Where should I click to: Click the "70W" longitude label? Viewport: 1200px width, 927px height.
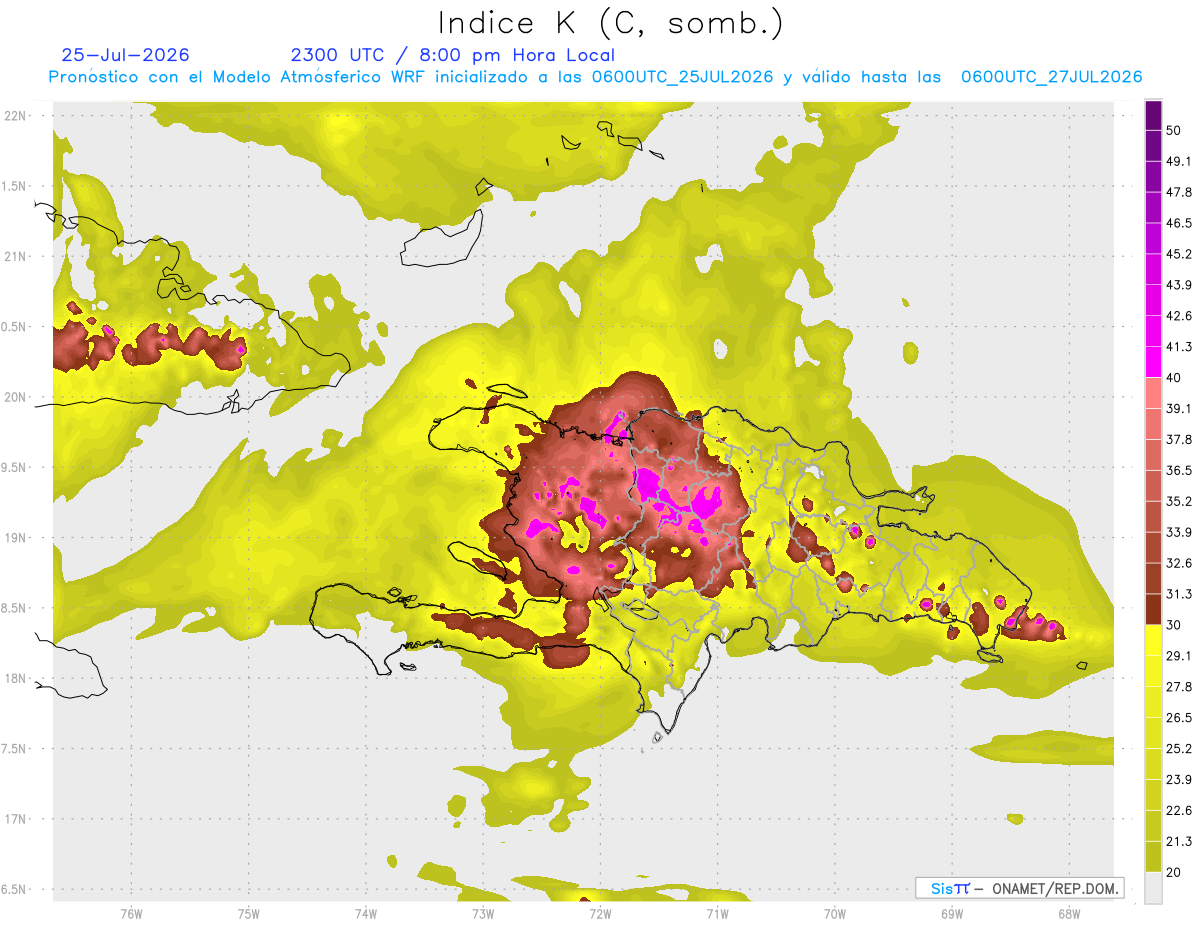834,913
